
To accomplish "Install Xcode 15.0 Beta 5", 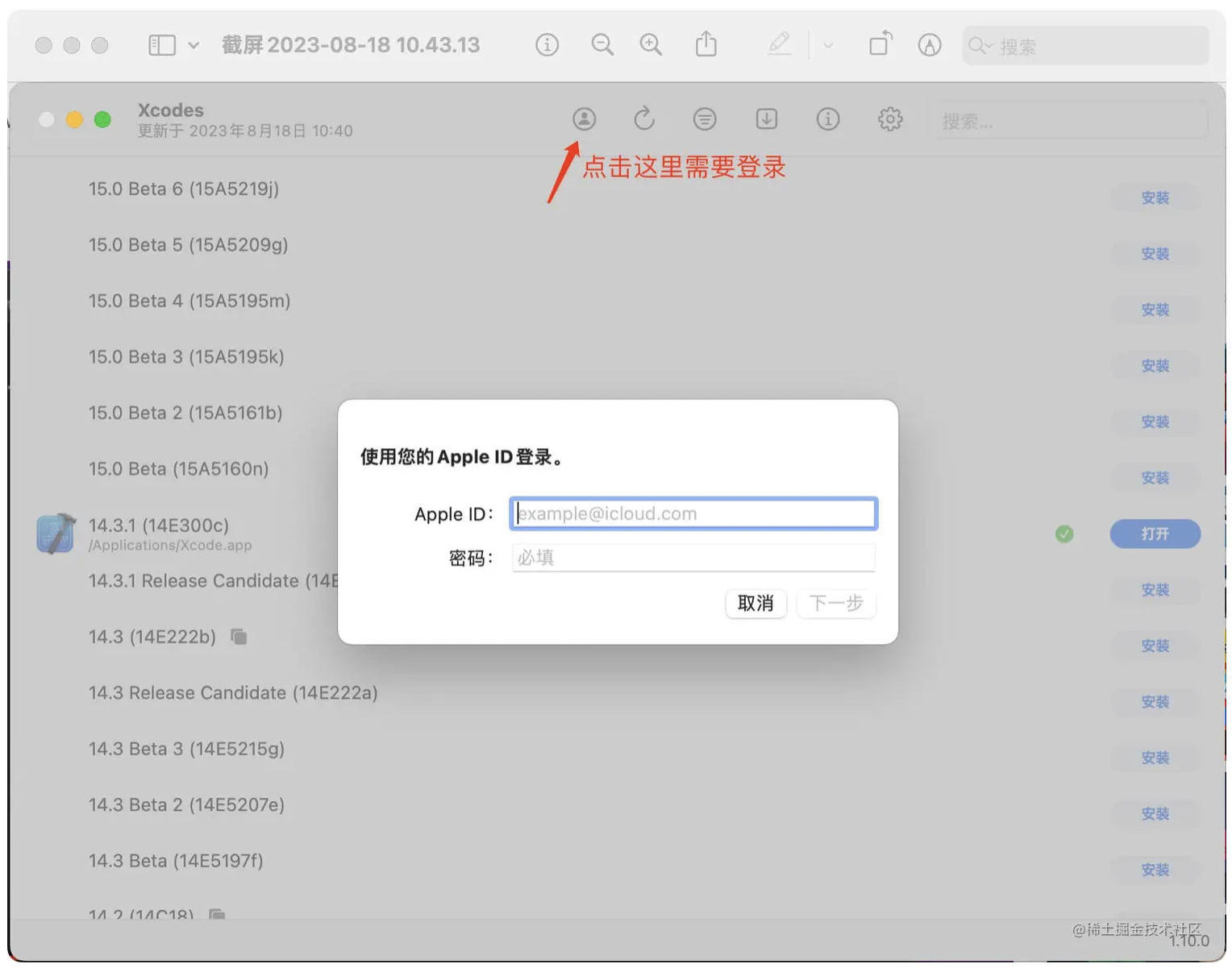I will pyautogui.click(x=1155, y=254).
